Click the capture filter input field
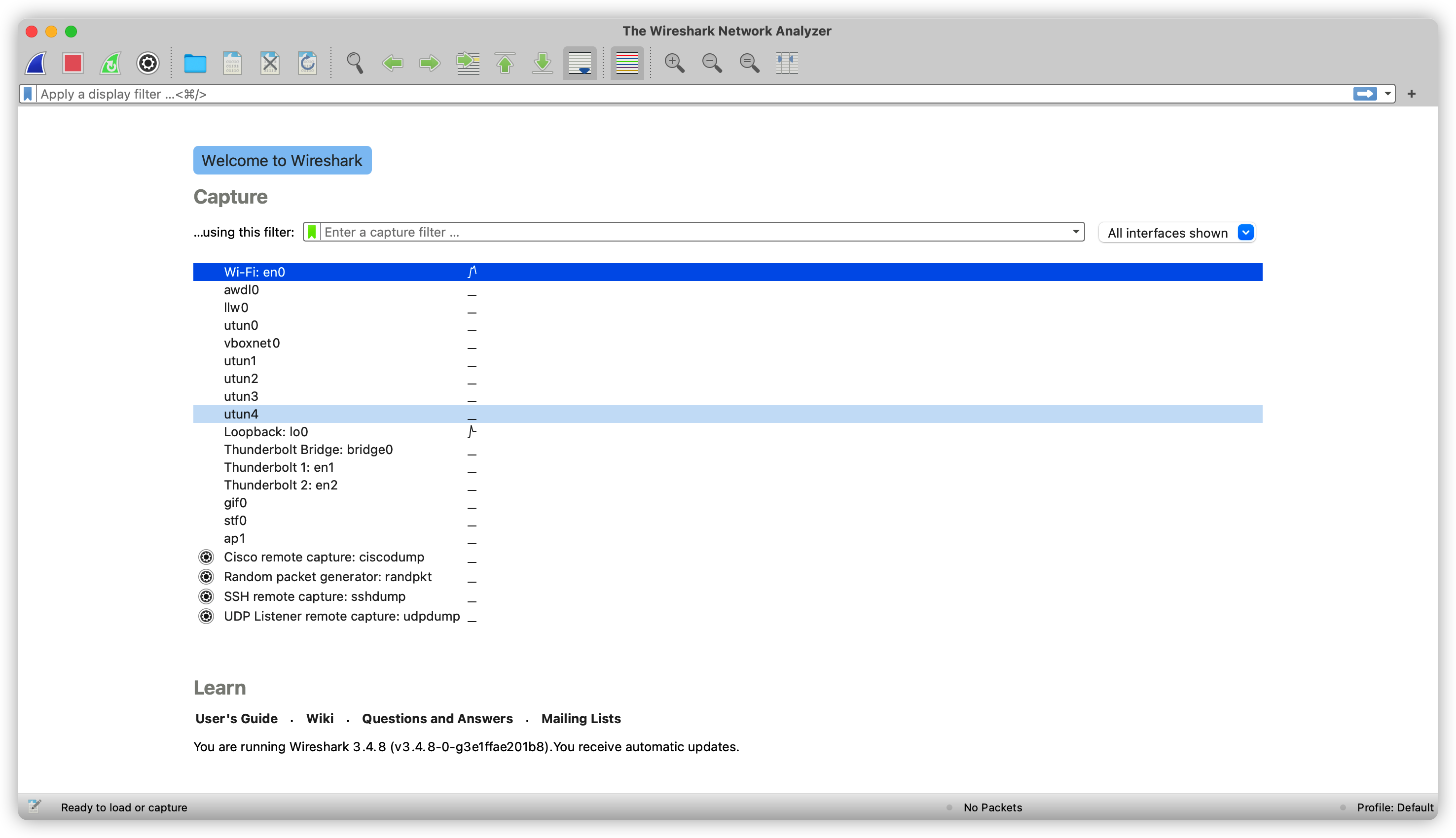Screen dimensions: 1456x838 (695, 232)
